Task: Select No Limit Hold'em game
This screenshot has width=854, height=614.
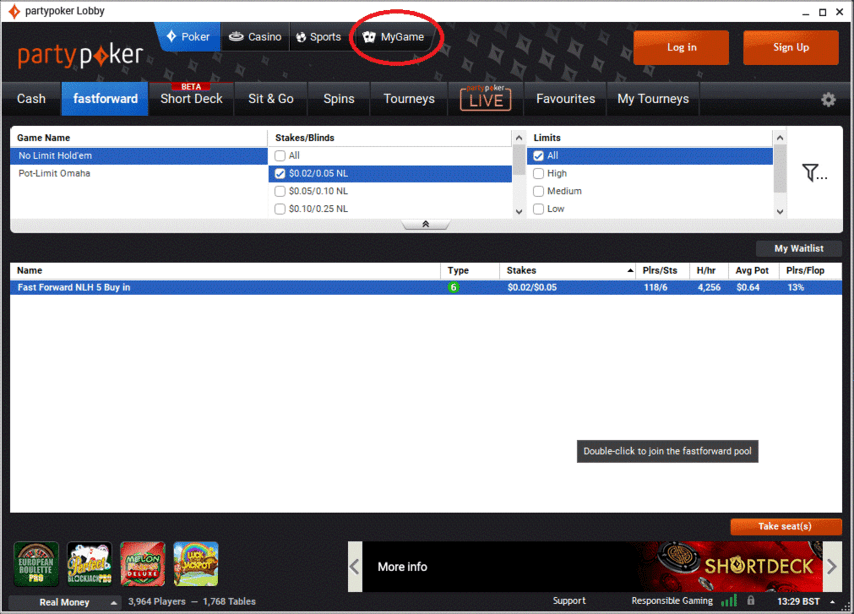Action: coord(139,156)
